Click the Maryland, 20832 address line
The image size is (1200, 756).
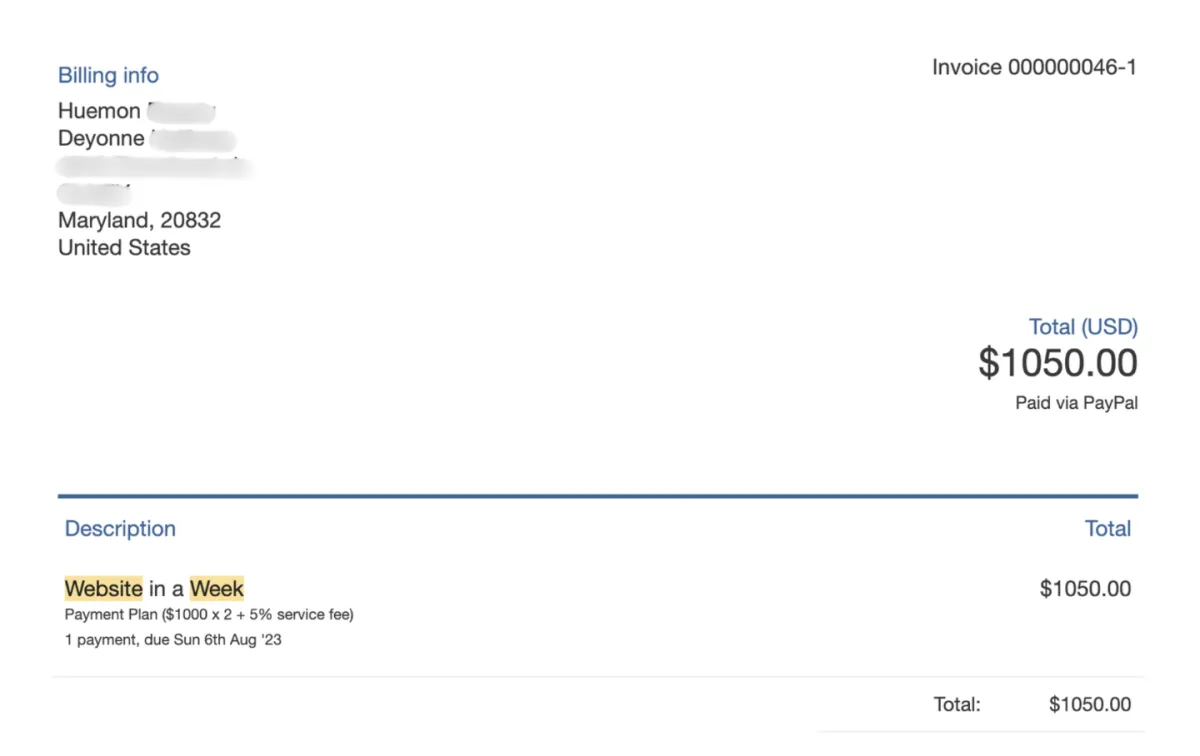(139, 220)
